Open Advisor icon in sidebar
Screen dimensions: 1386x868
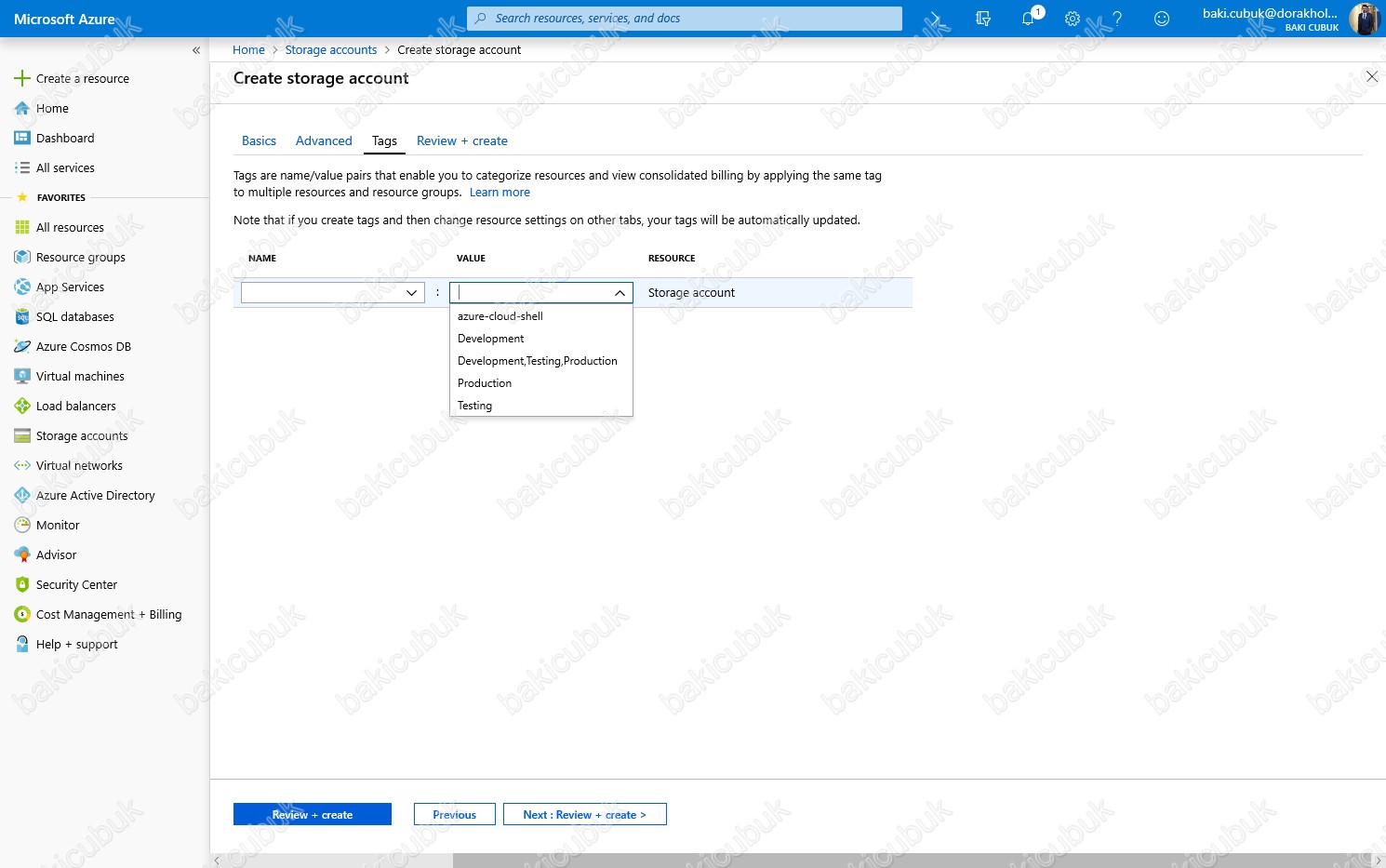[22, 555]
